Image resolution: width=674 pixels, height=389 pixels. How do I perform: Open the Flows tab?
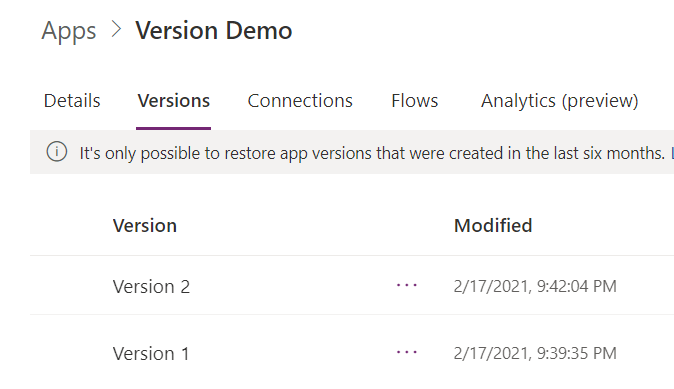pos(414,101)
